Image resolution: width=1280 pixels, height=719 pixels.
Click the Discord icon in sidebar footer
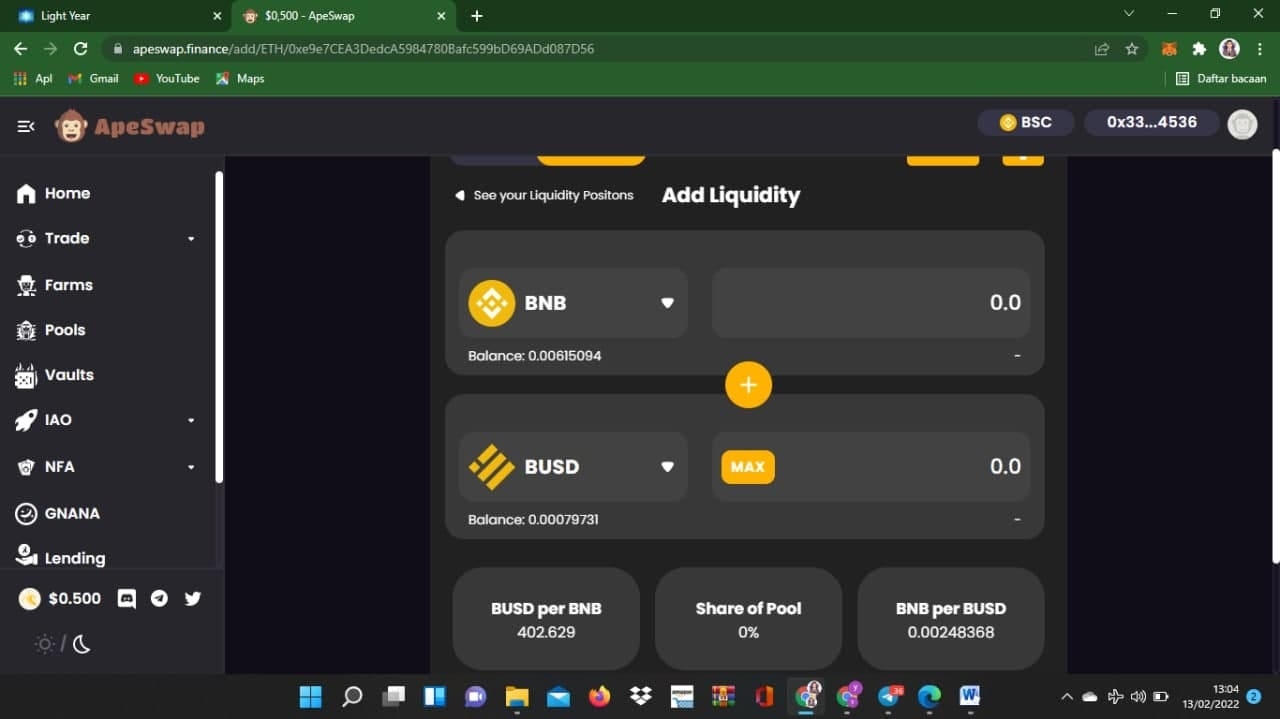click(127, 598)
